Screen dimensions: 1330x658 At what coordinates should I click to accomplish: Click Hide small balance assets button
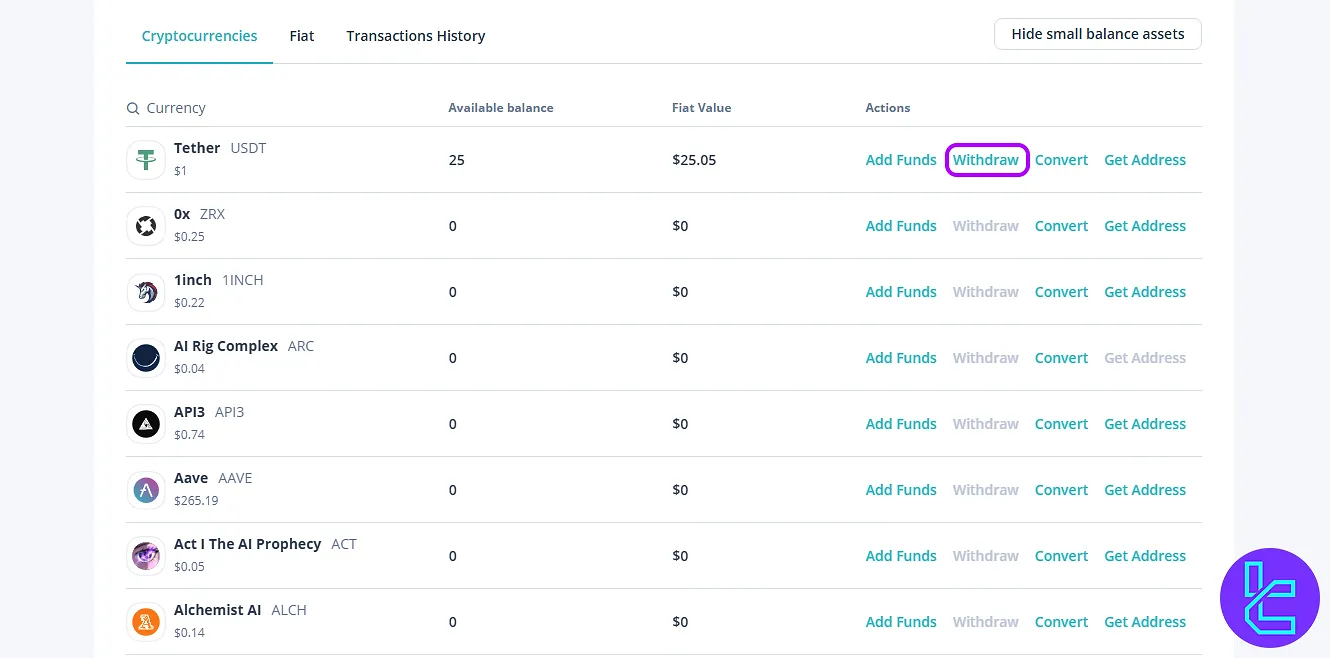tap(1098, 34)
